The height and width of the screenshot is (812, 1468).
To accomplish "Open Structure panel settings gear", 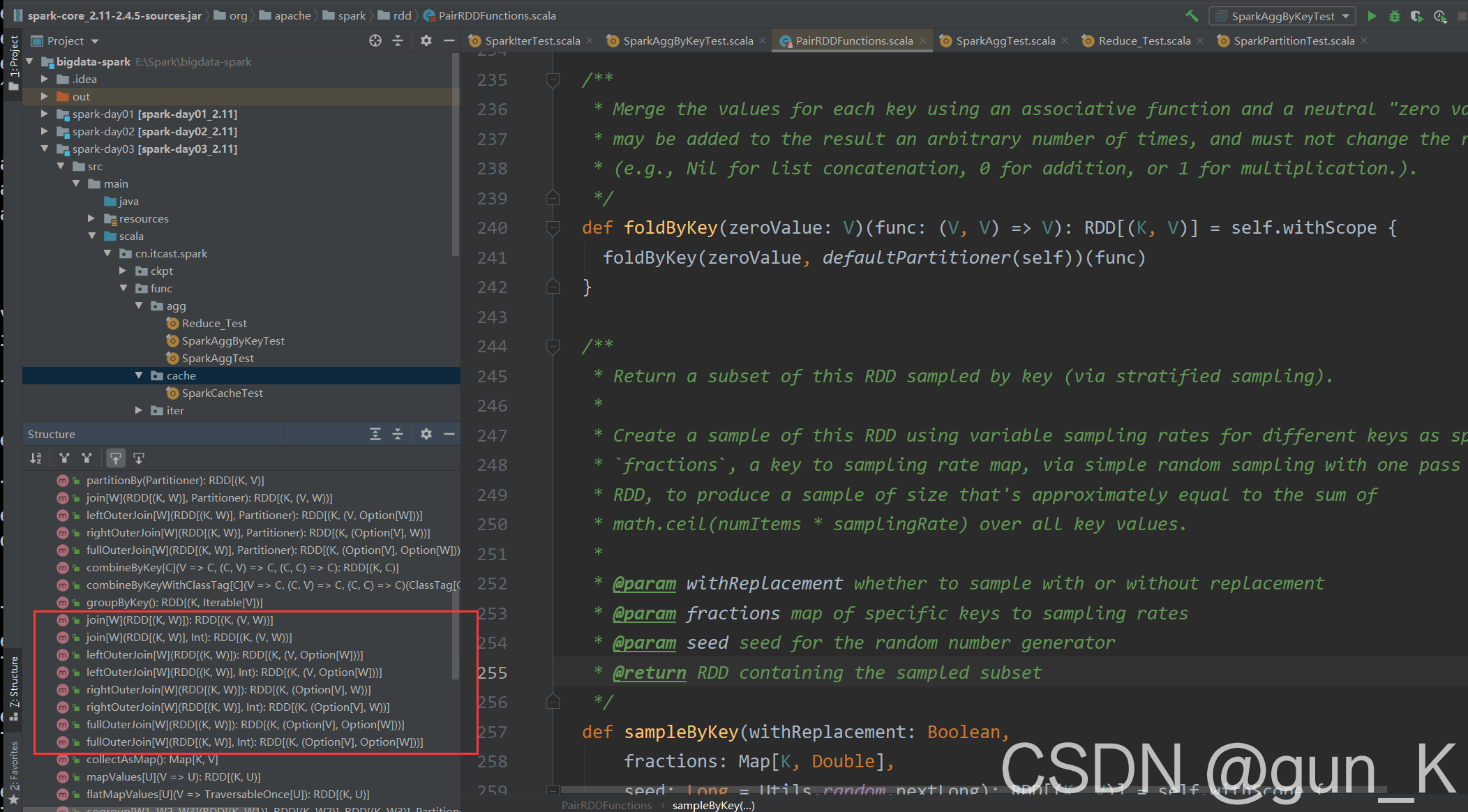I will click(x=426, y=434).
